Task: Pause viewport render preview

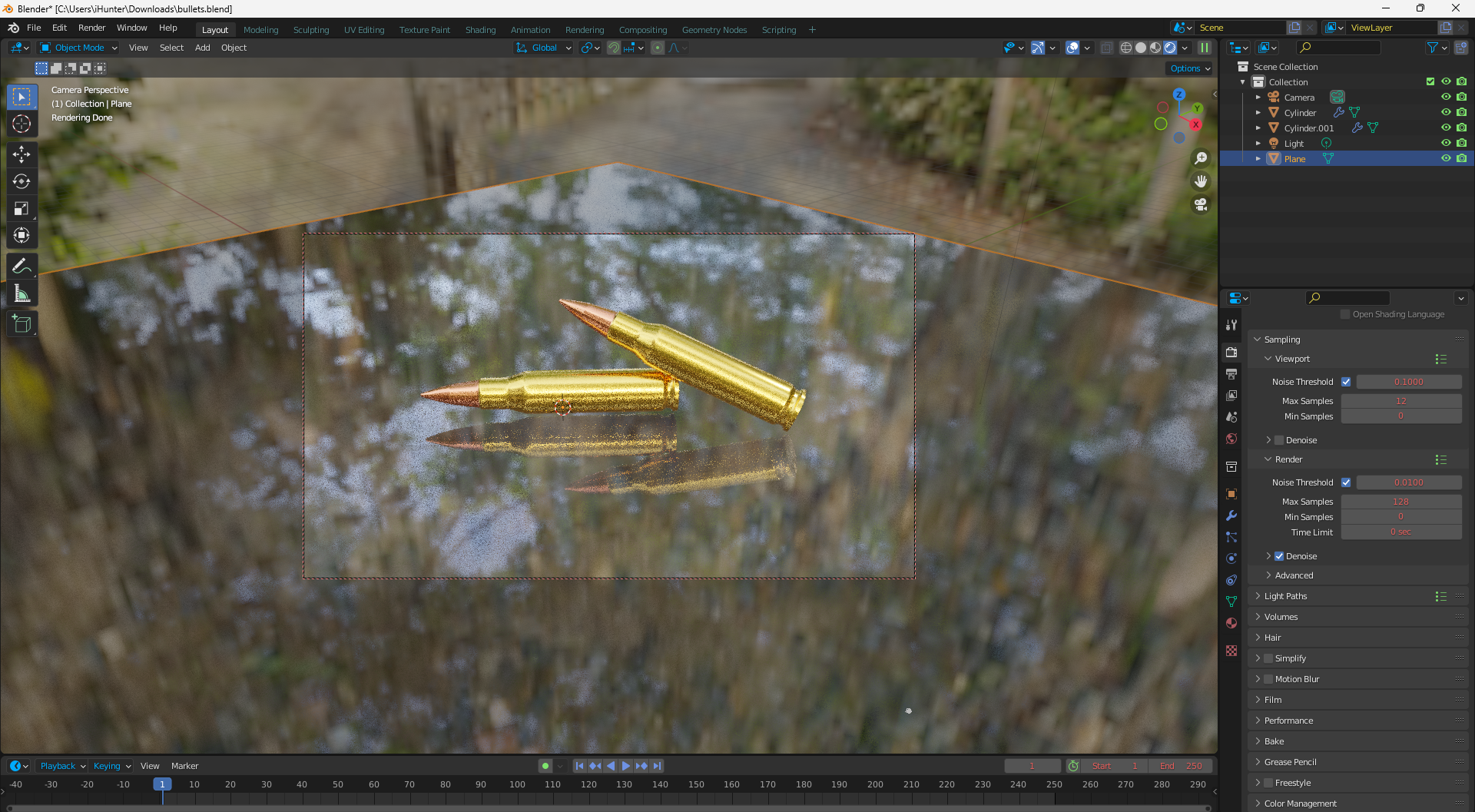Action: pos(1205,48)
